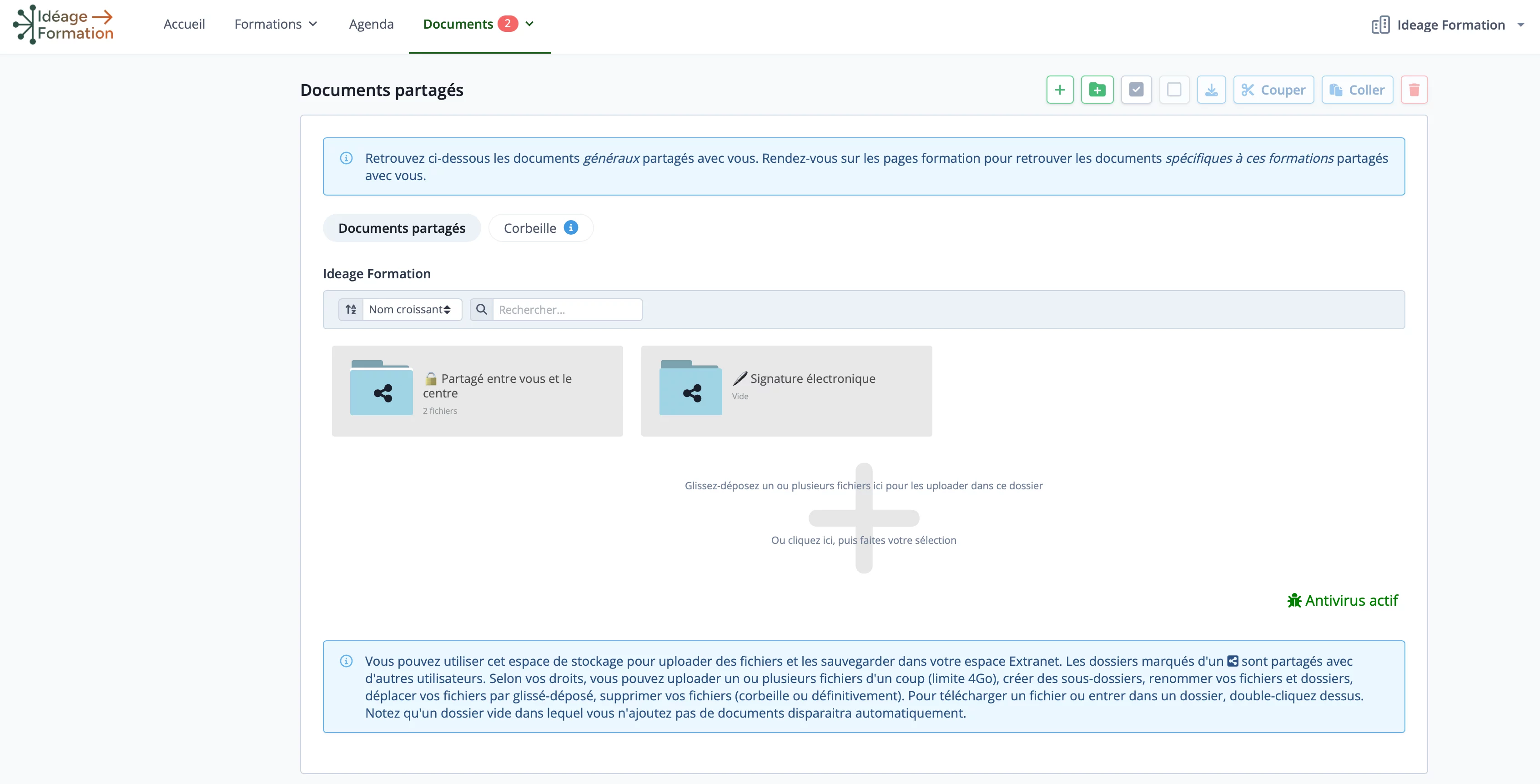
Task: Click 'Ou cliquez ici' upload text
Action: pyautogui.click(x=864, y=540)
